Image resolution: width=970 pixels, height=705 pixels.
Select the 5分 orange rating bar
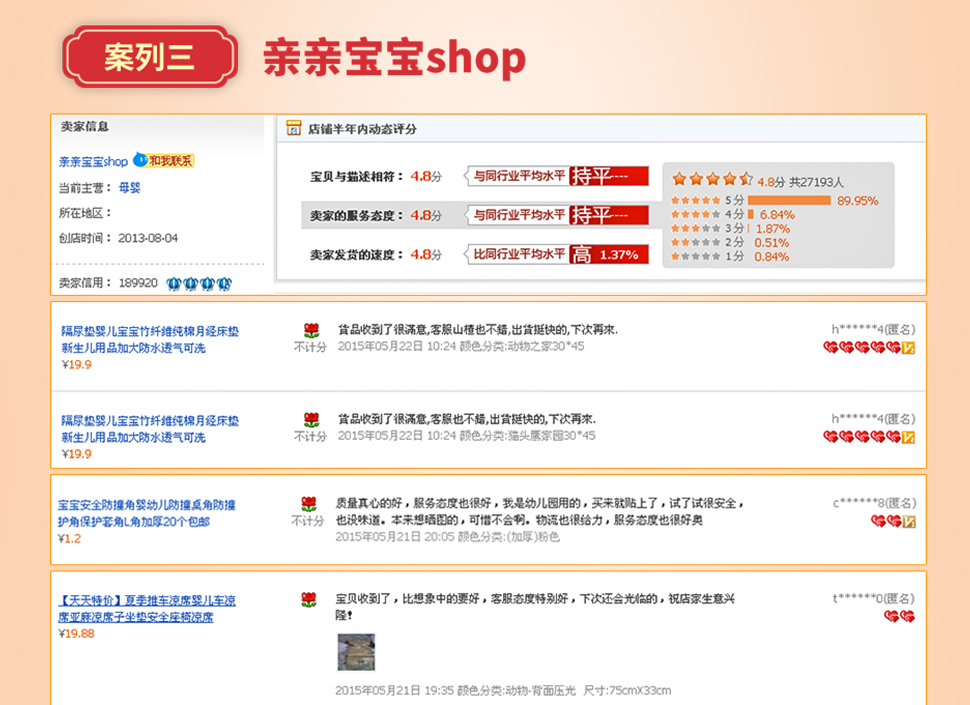pyautogui.click(x=789, y=200)
